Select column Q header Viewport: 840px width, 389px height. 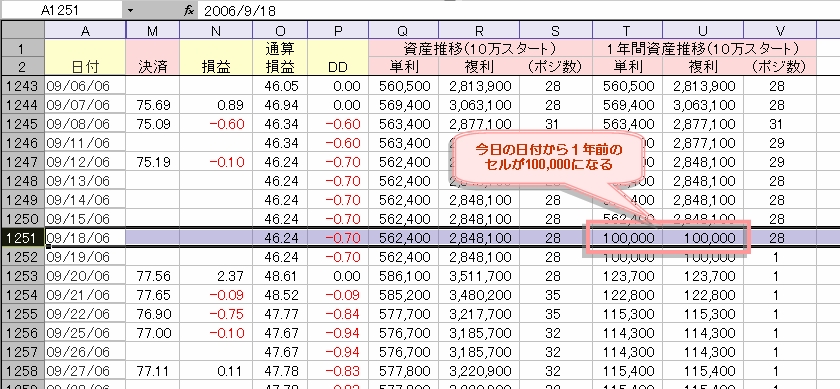click(x=403, y=31)
